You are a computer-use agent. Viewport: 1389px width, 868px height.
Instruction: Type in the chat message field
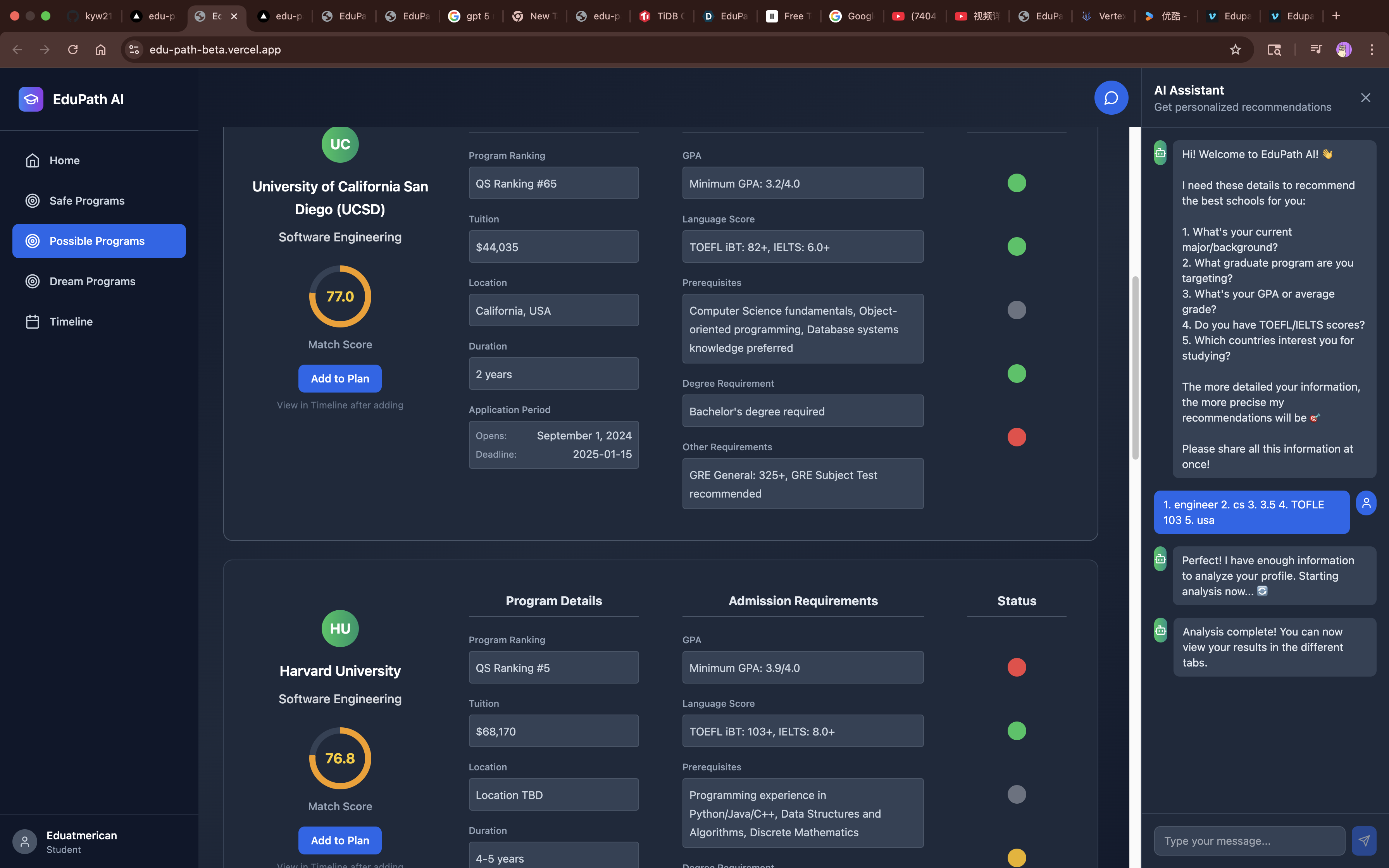pos(1249,840)
